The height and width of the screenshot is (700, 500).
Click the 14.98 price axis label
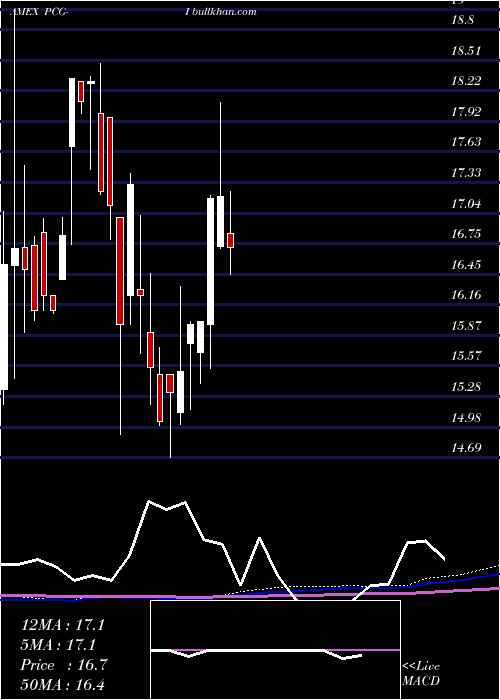coord(466,417)
